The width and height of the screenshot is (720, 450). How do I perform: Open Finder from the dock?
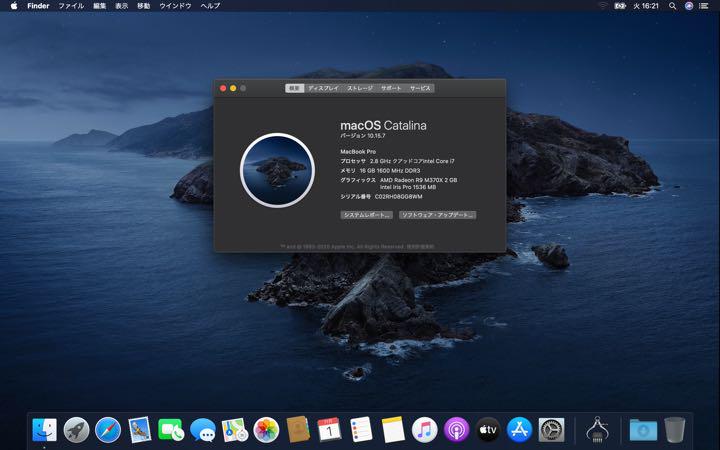pos(45,430)
